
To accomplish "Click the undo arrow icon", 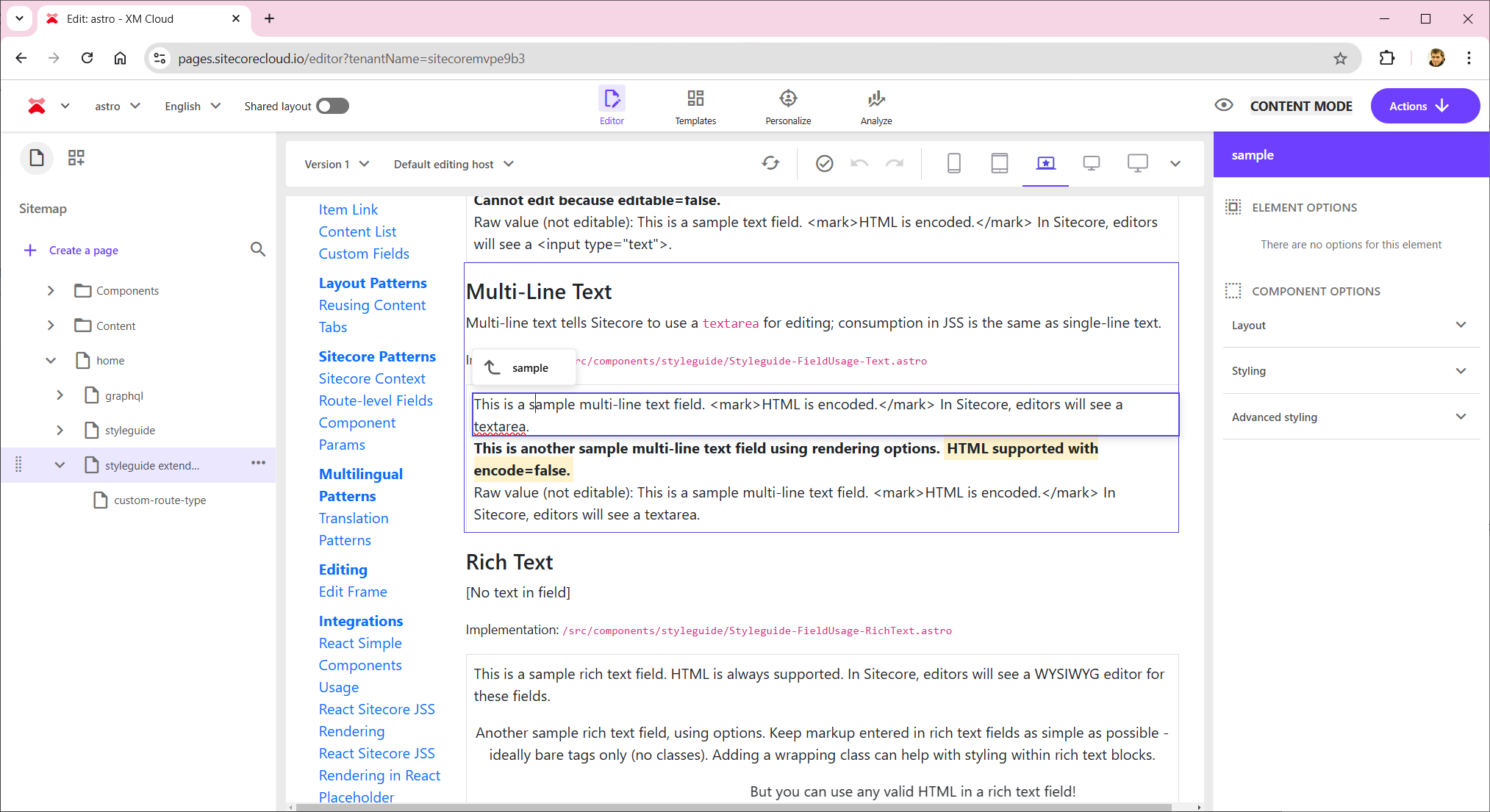I will click(859, 163).
